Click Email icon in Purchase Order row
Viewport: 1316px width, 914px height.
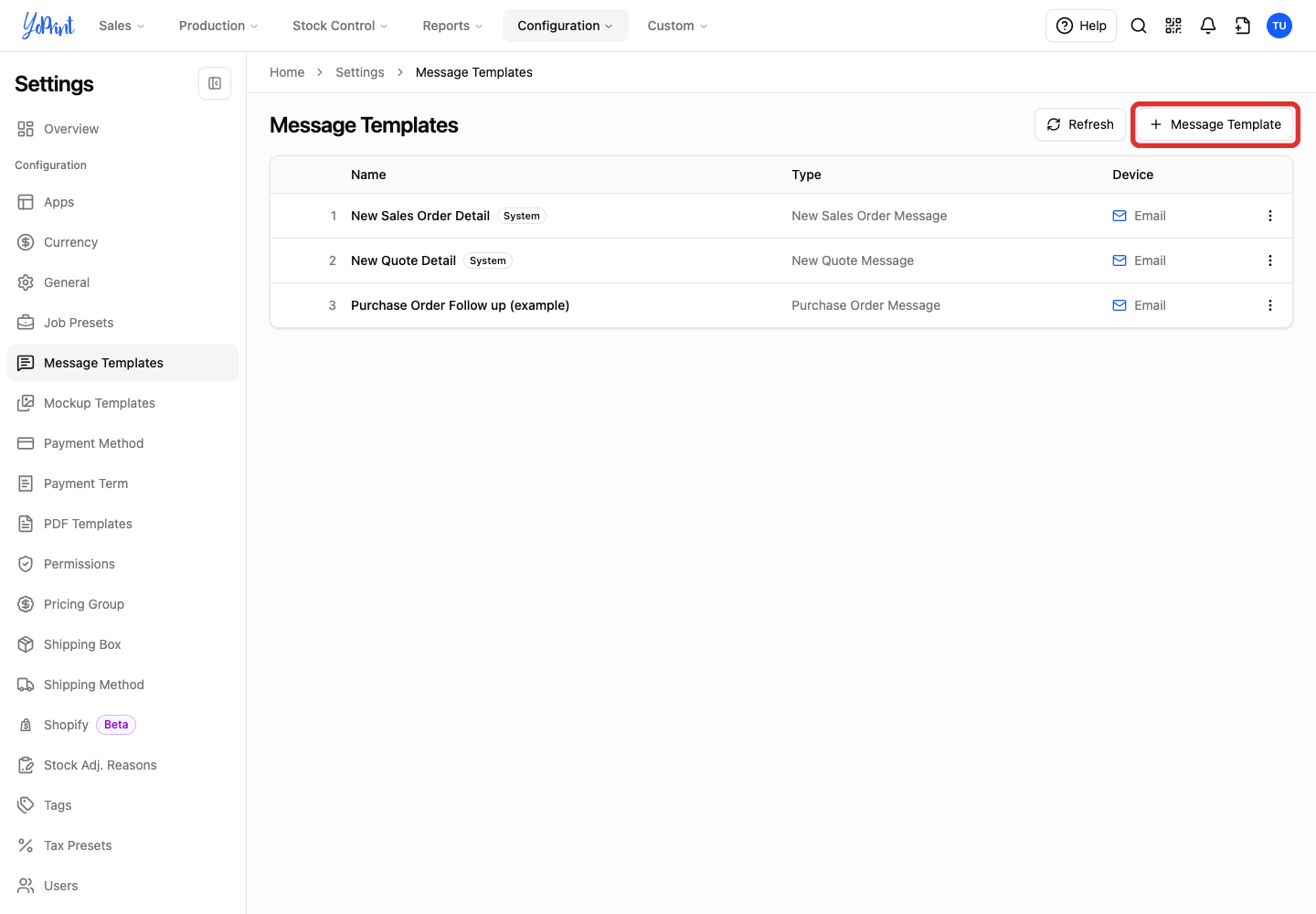click(x=1120, y=305)
